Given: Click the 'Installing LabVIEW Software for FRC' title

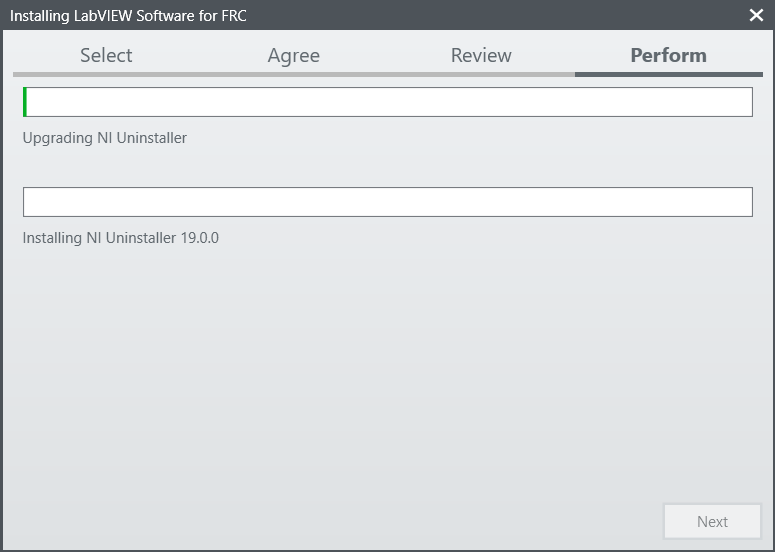Looking at the screenshot, I should [x=128, y=16].
